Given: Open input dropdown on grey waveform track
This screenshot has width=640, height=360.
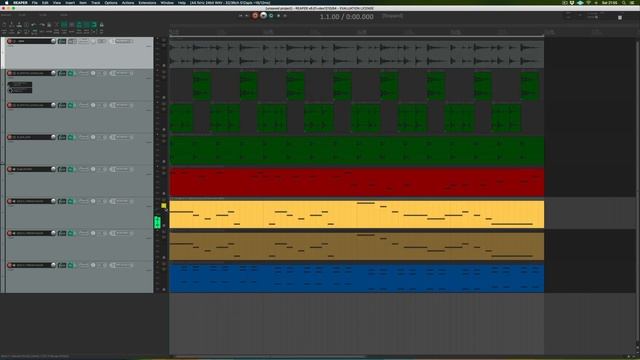Looking at the screenshot, I should pyautogui.click(x=123, y=41).
